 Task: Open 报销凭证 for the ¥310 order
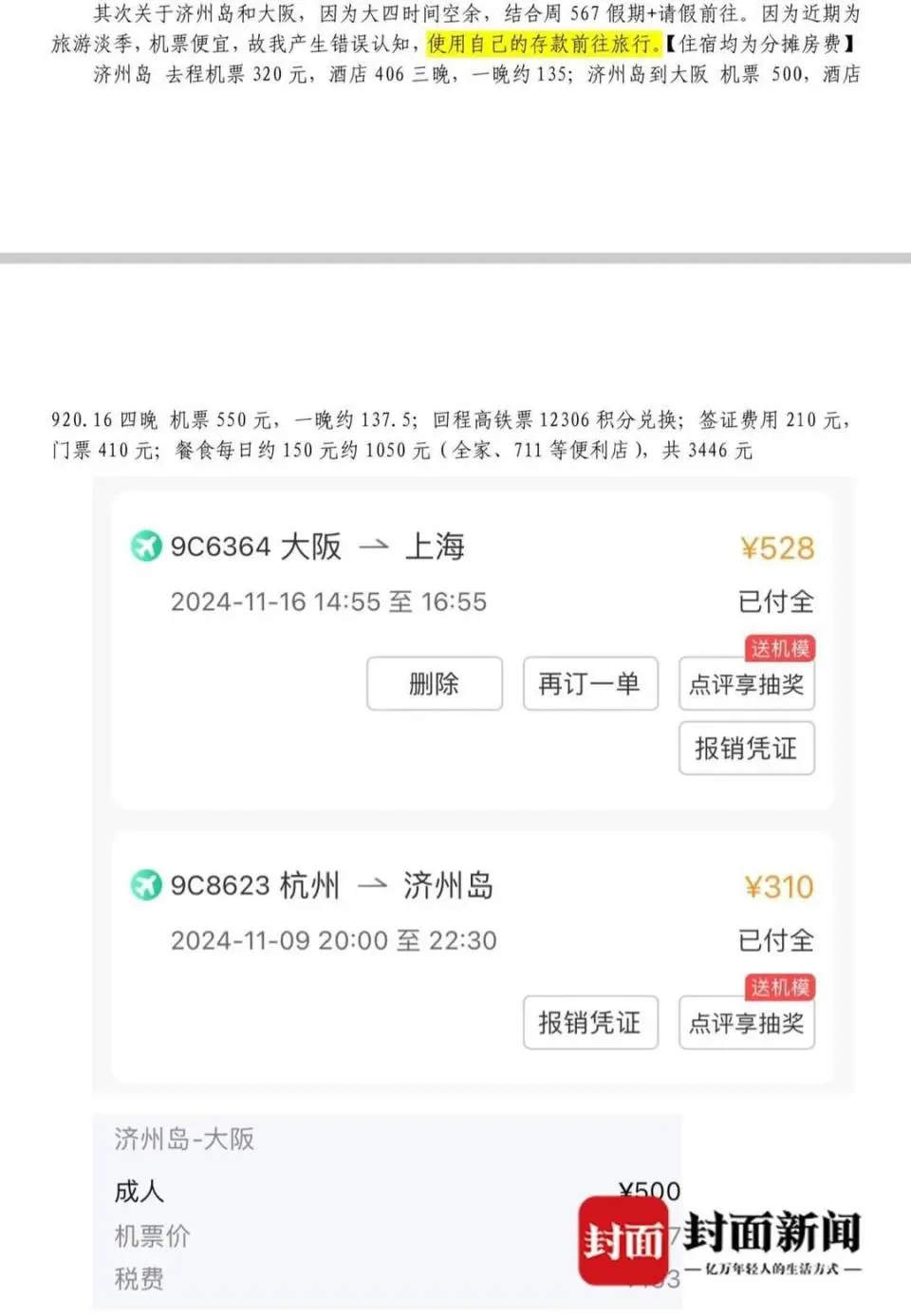[590, 1022]
